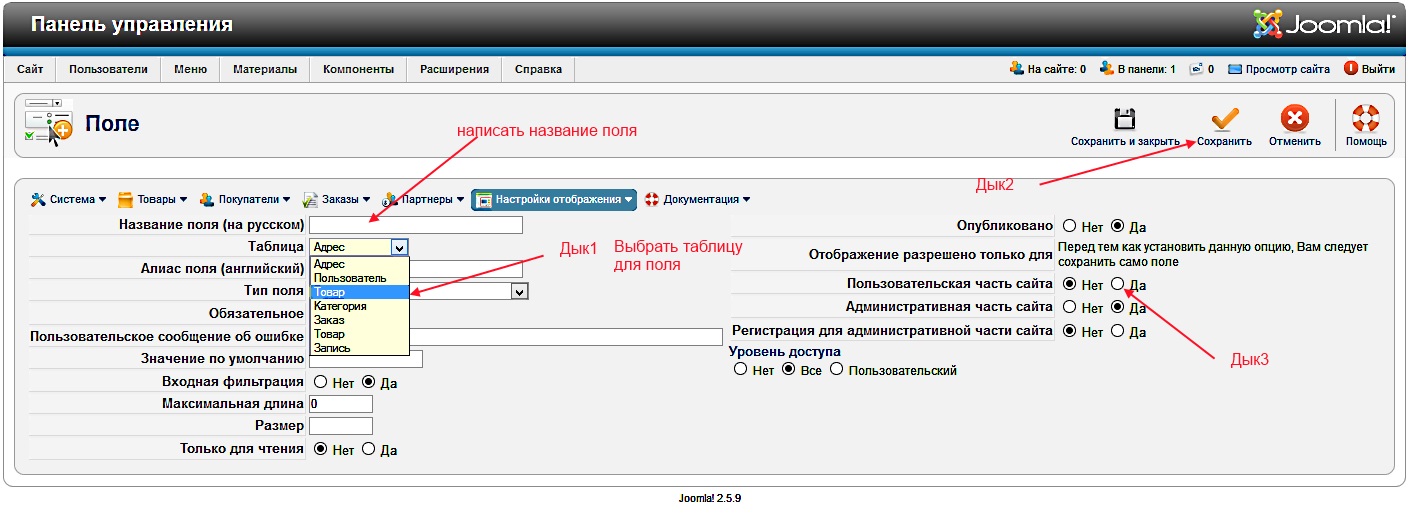Open the Расширения menu
The height and width of the screenshot is (521, 1408).
pyautogui.click(x=454, y=69)
